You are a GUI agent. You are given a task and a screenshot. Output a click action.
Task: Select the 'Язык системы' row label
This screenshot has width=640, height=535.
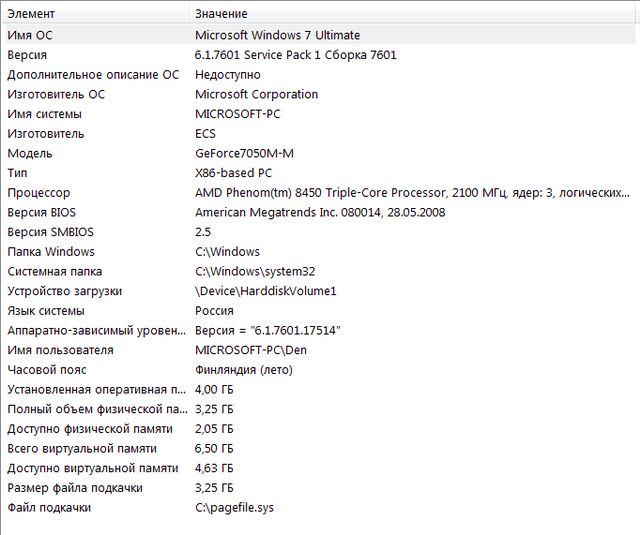point(46,311)
